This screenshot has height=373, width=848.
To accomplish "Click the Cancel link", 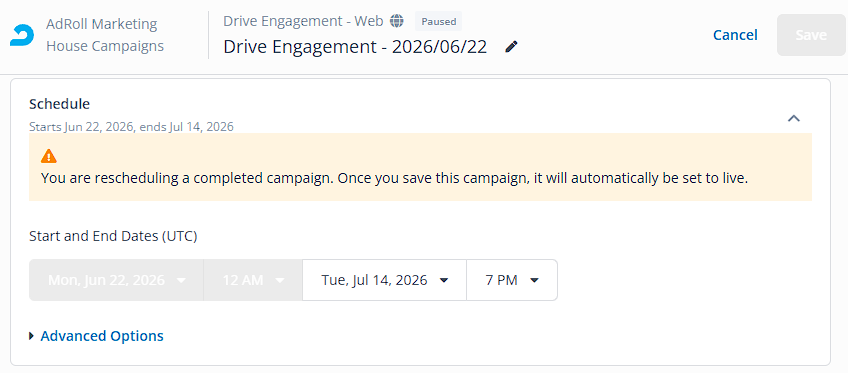I will click(x=735, y=35).
